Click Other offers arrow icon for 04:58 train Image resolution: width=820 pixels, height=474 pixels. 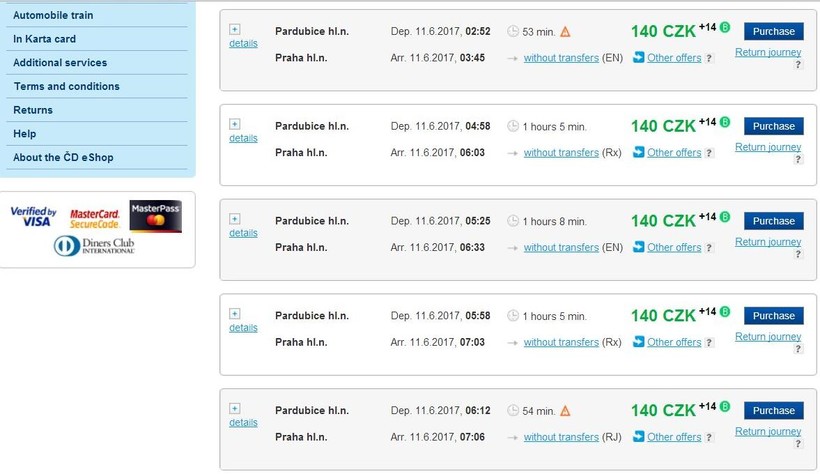(x=639, y=152)
